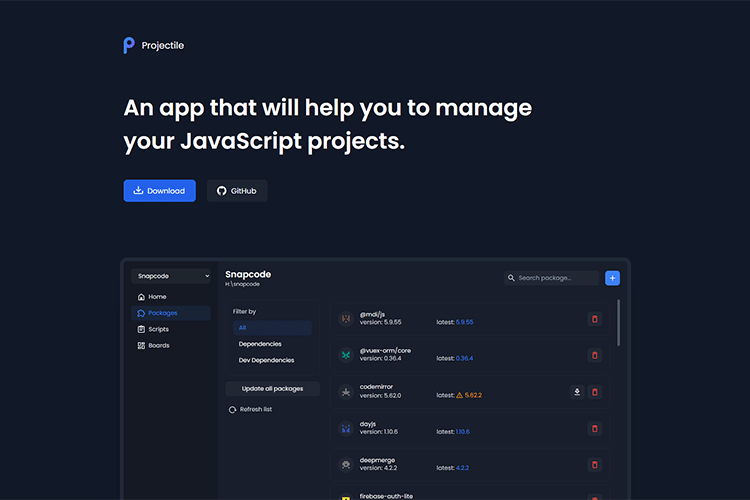Click the blue plus add package icon
Screen dimensions: 750x500
tap(612, 278)
